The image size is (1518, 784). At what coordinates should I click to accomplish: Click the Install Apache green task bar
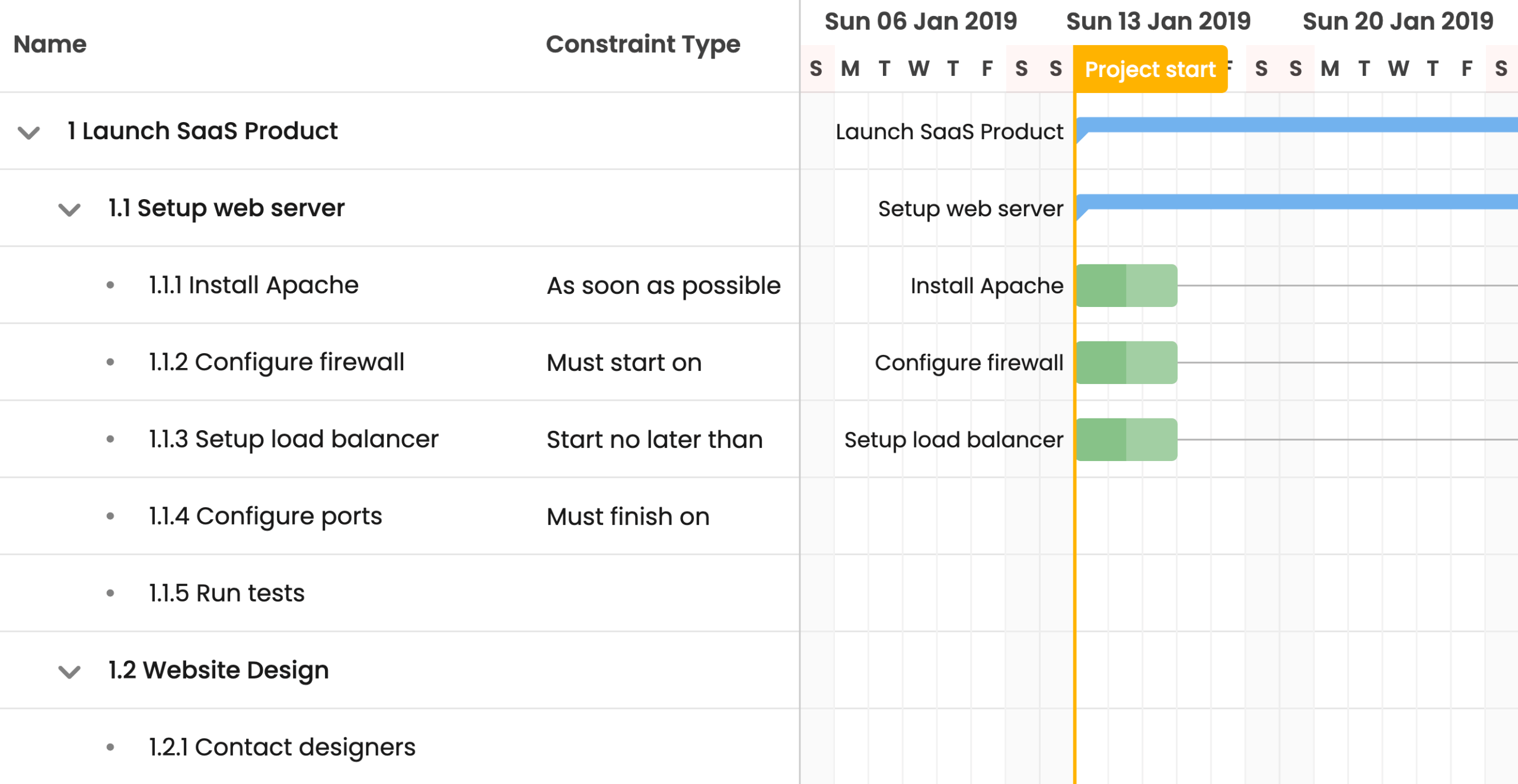pyautogui.click(x=1126, y=286)
